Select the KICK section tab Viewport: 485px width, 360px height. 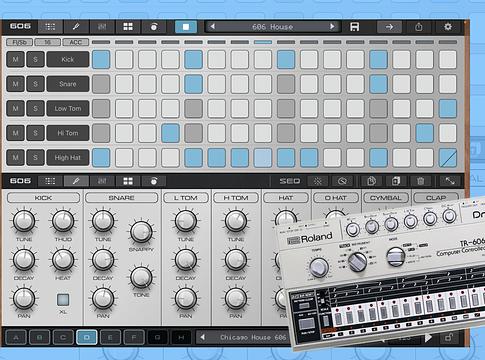[x=43, y=198]
